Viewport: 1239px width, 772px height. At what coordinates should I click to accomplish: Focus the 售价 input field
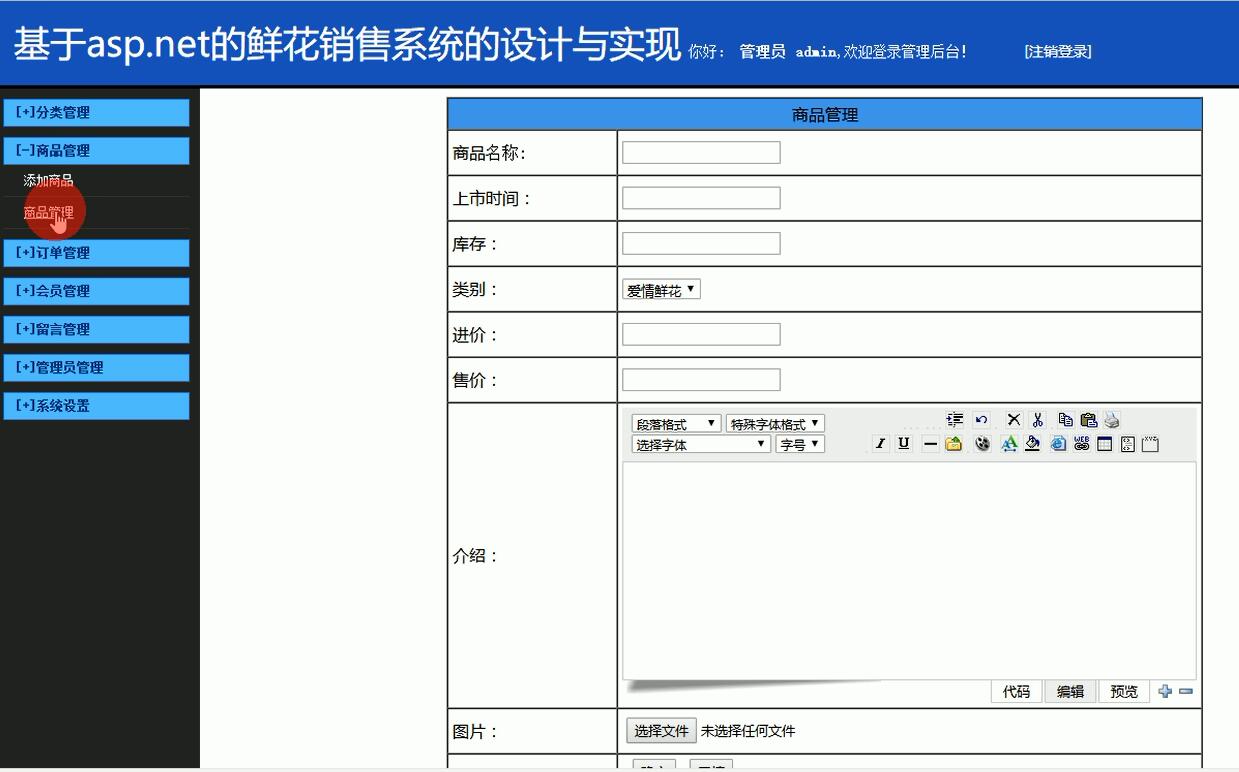coord(701,380)
